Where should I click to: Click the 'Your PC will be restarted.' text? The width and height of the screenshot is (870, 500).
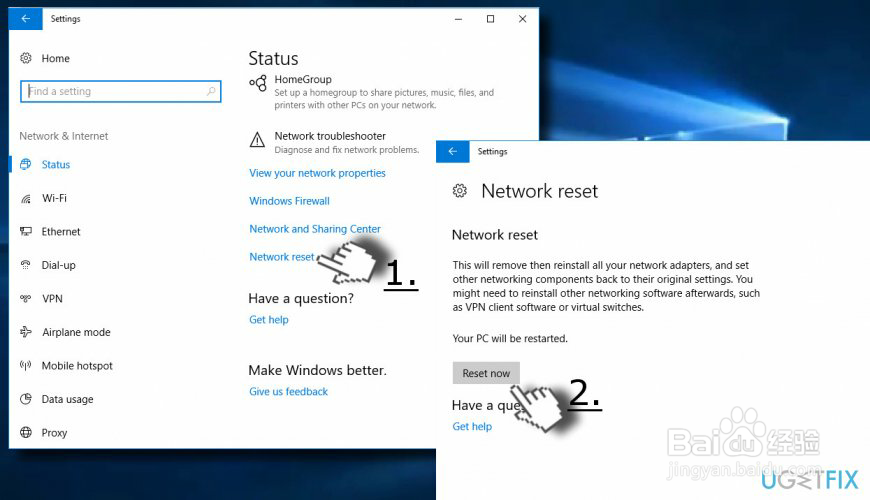510,339
